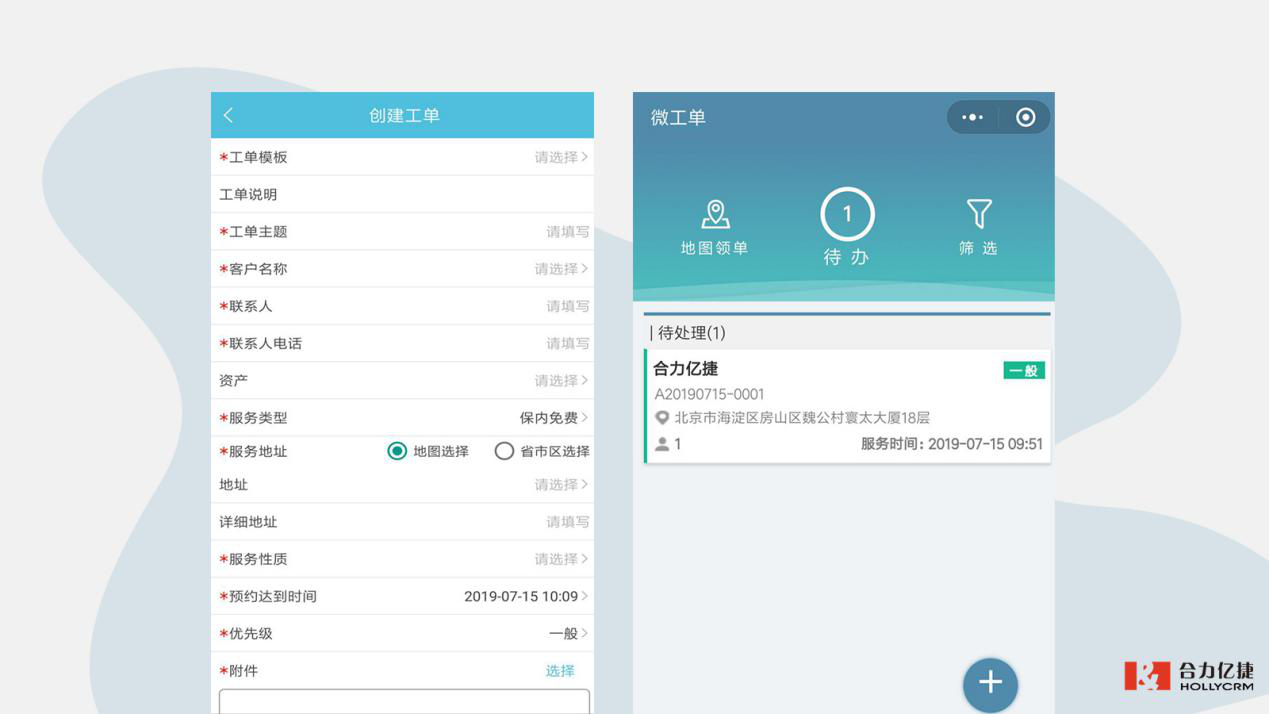
Task: Click 详细地址 input field
Action: [x=402, y=522]
